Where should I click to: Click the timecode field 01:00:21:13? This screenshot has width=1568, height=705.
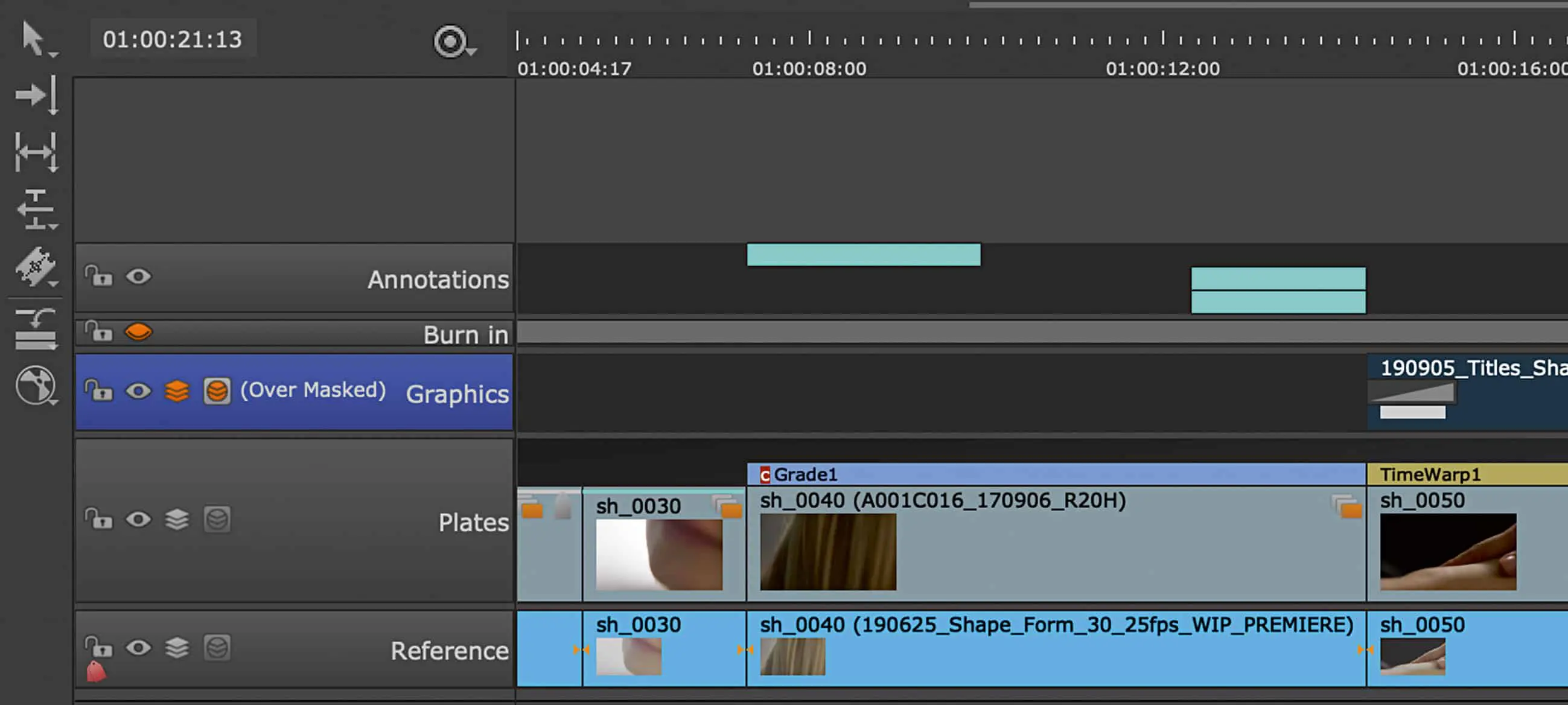[172, 39]
